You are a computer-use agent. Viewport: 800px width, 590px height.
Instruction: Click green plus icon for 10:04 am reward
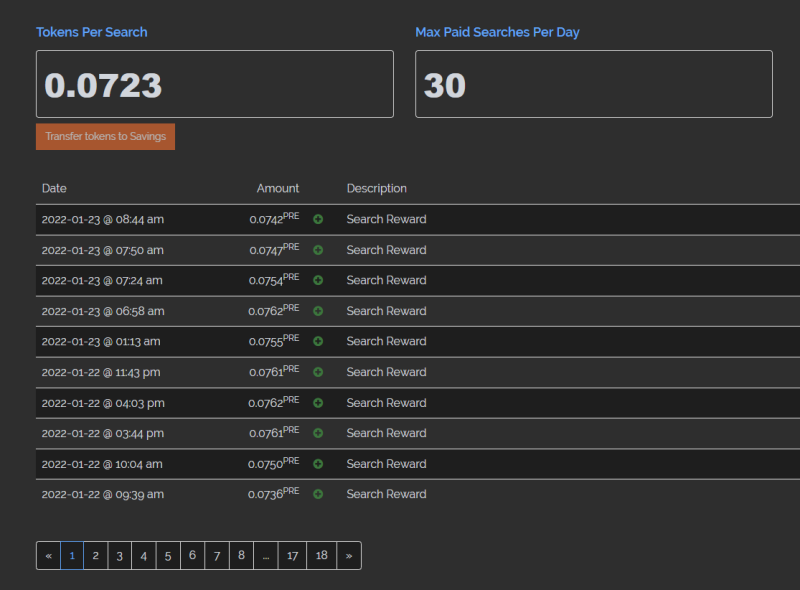(x=318, y=464)
